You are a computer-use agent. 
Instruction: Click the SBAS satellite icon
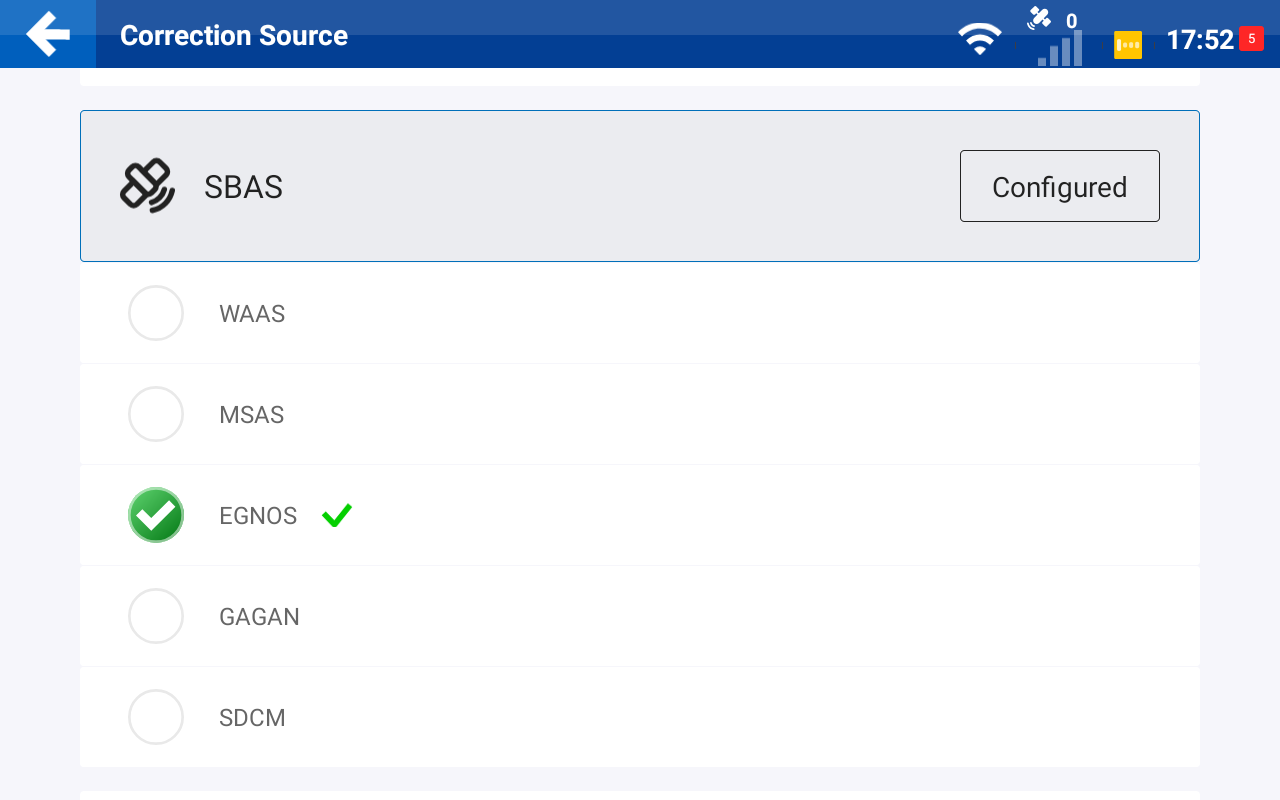pos(147,186)
